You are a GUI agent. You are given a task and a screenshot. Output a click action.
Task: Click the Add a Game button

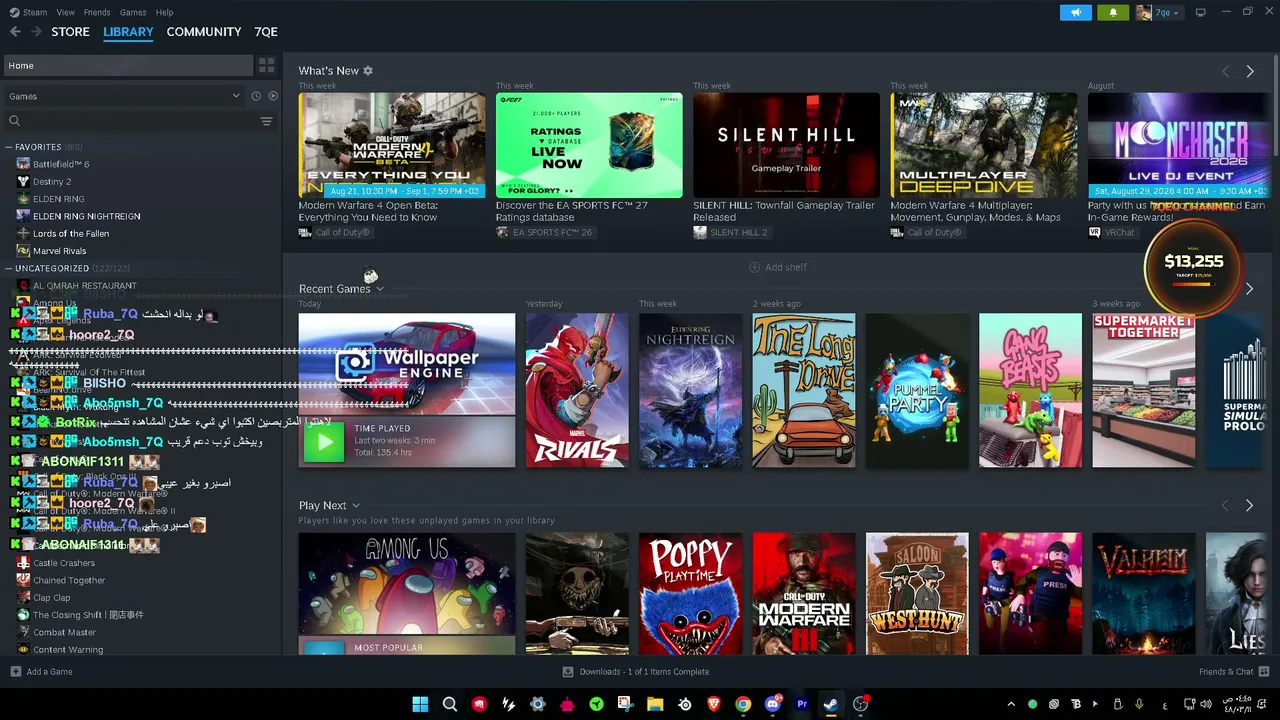tap(41, 672)
